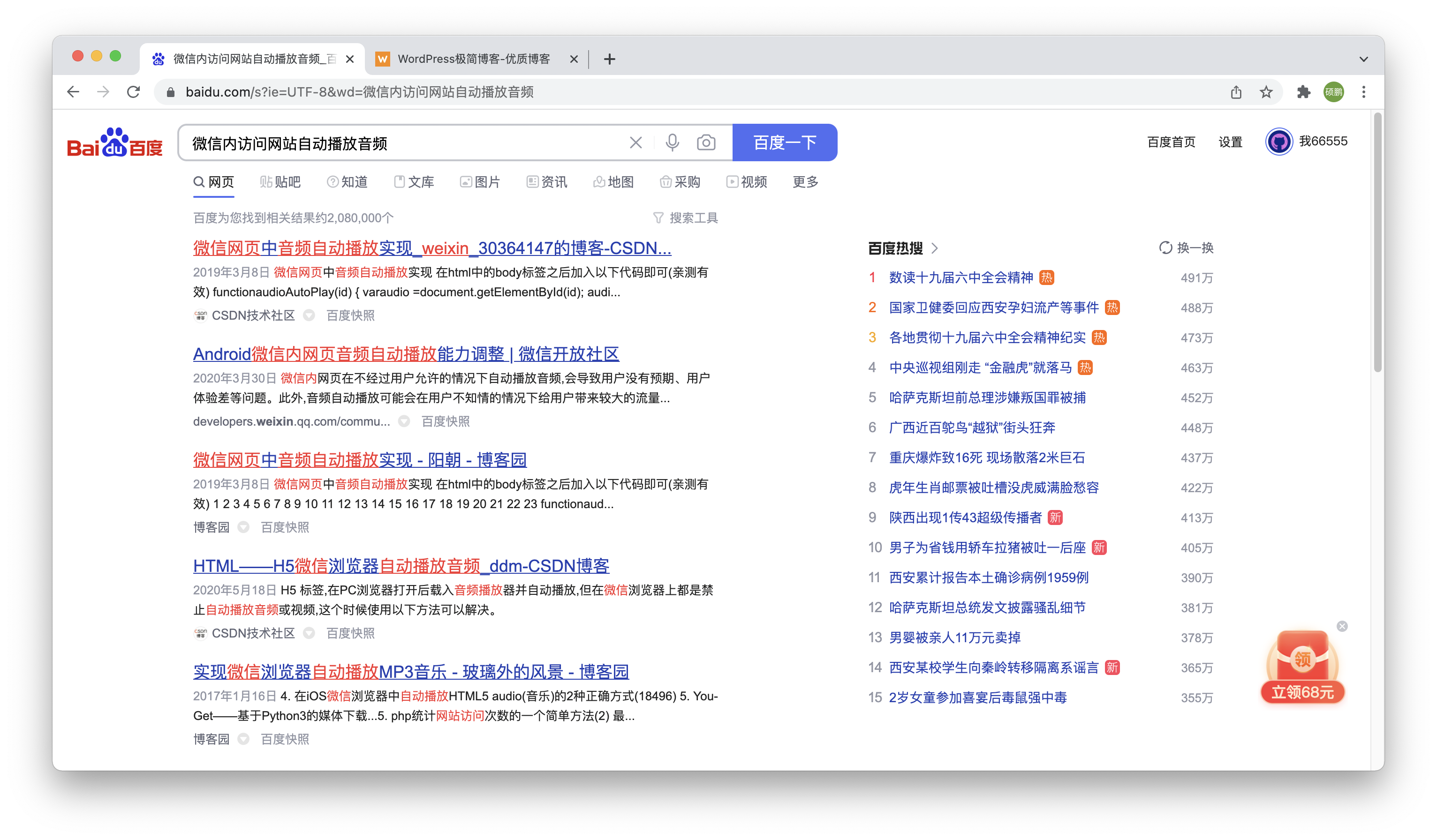The width and height of the screenshot is (1437, 840).
Task: Open 实现微信浏览器自动播放MP3音乐 result
Action: [x=410, y=673]
